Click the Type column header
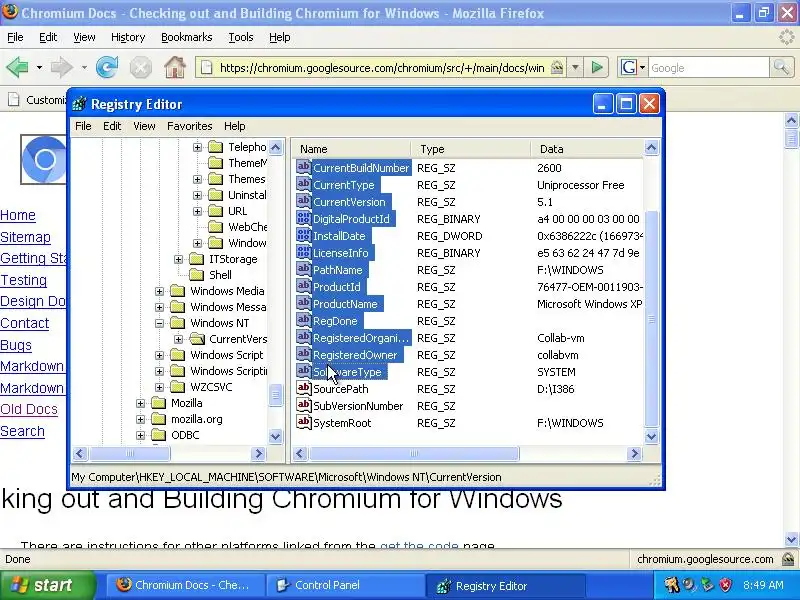This screenshot has height=600, width=800. tap(470, 149)
